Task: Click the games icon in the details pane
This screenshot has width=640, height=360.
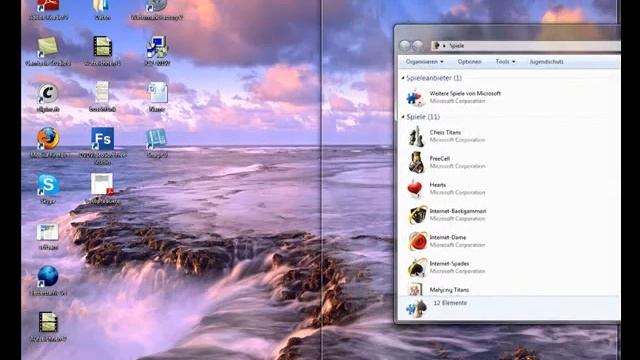Action: tap(416, 308)
